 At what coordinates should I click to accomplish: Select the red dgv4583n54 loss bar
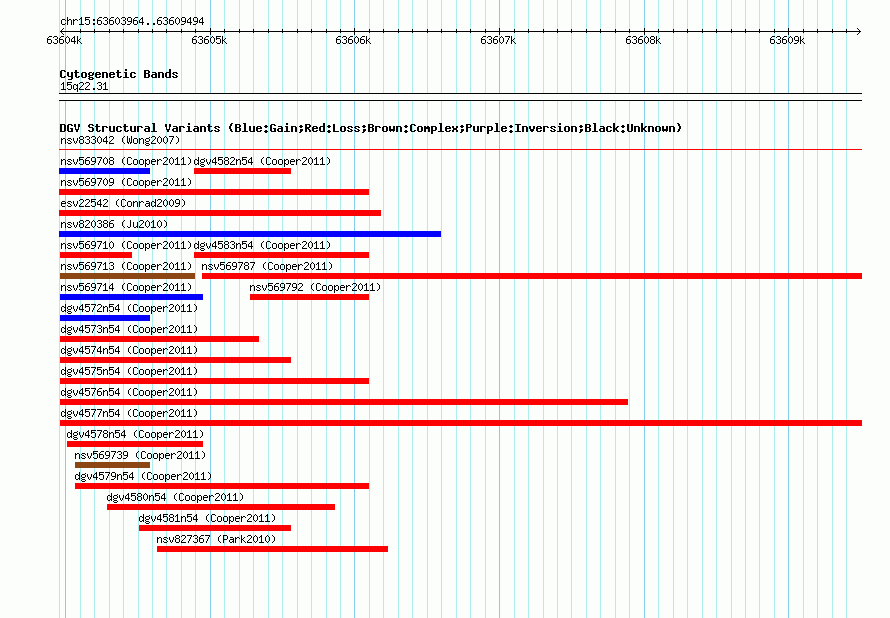point(282,255)
